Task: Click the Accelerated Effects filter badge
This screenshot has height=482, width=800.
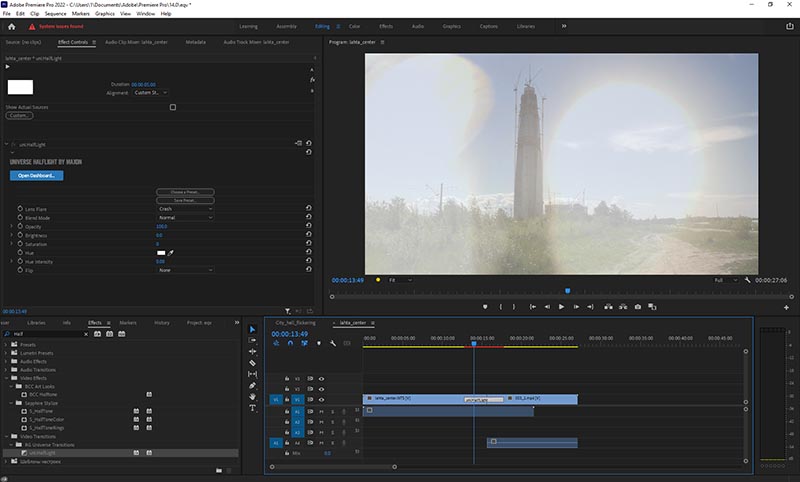Action: 97,334
